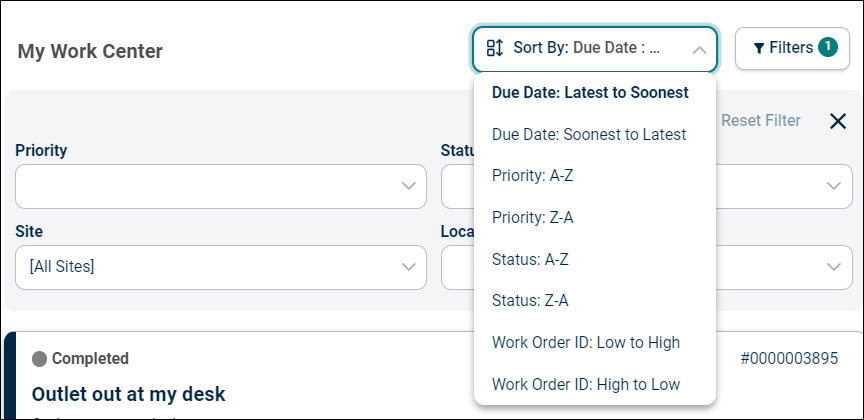Click work order number #0000003895
Viewport: 864px width, 420px height.
click(x=789, y=359)
